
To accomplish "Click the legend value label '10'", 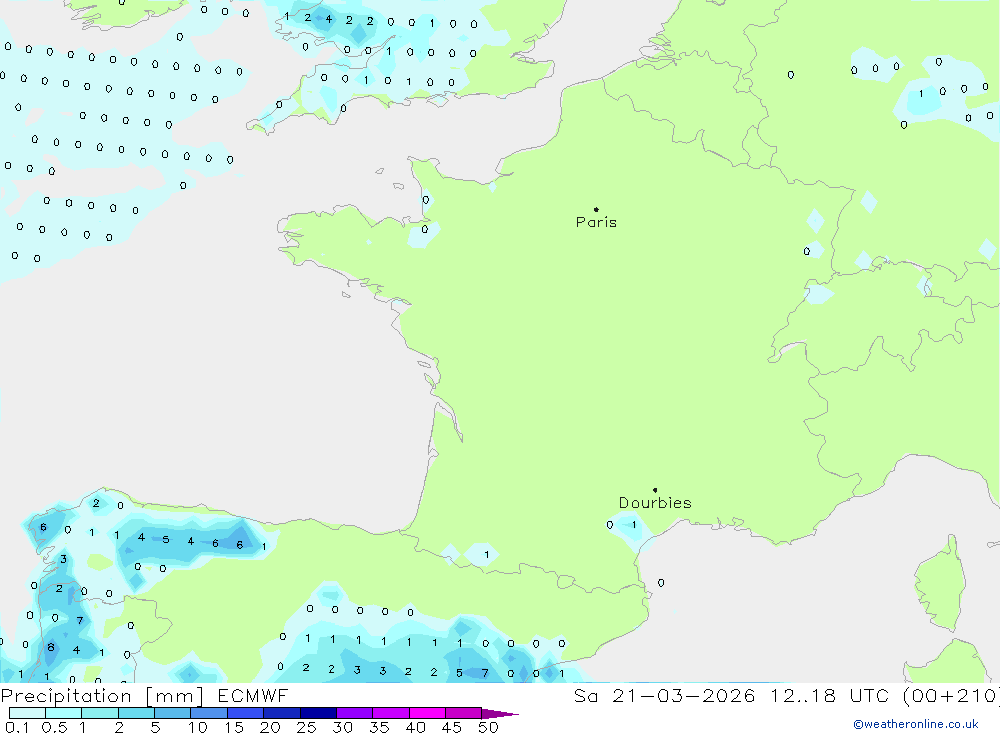I will [198, 727].
